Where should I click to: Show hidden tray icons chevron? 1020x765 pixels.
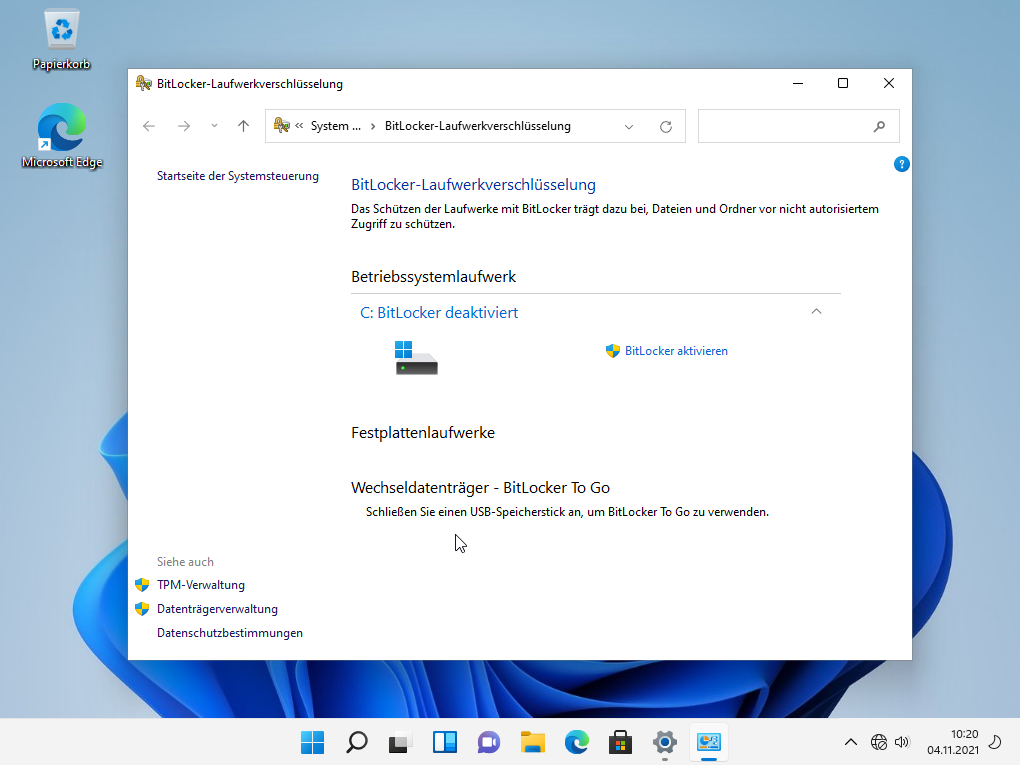pyautogui.click(x=850, y=742)
